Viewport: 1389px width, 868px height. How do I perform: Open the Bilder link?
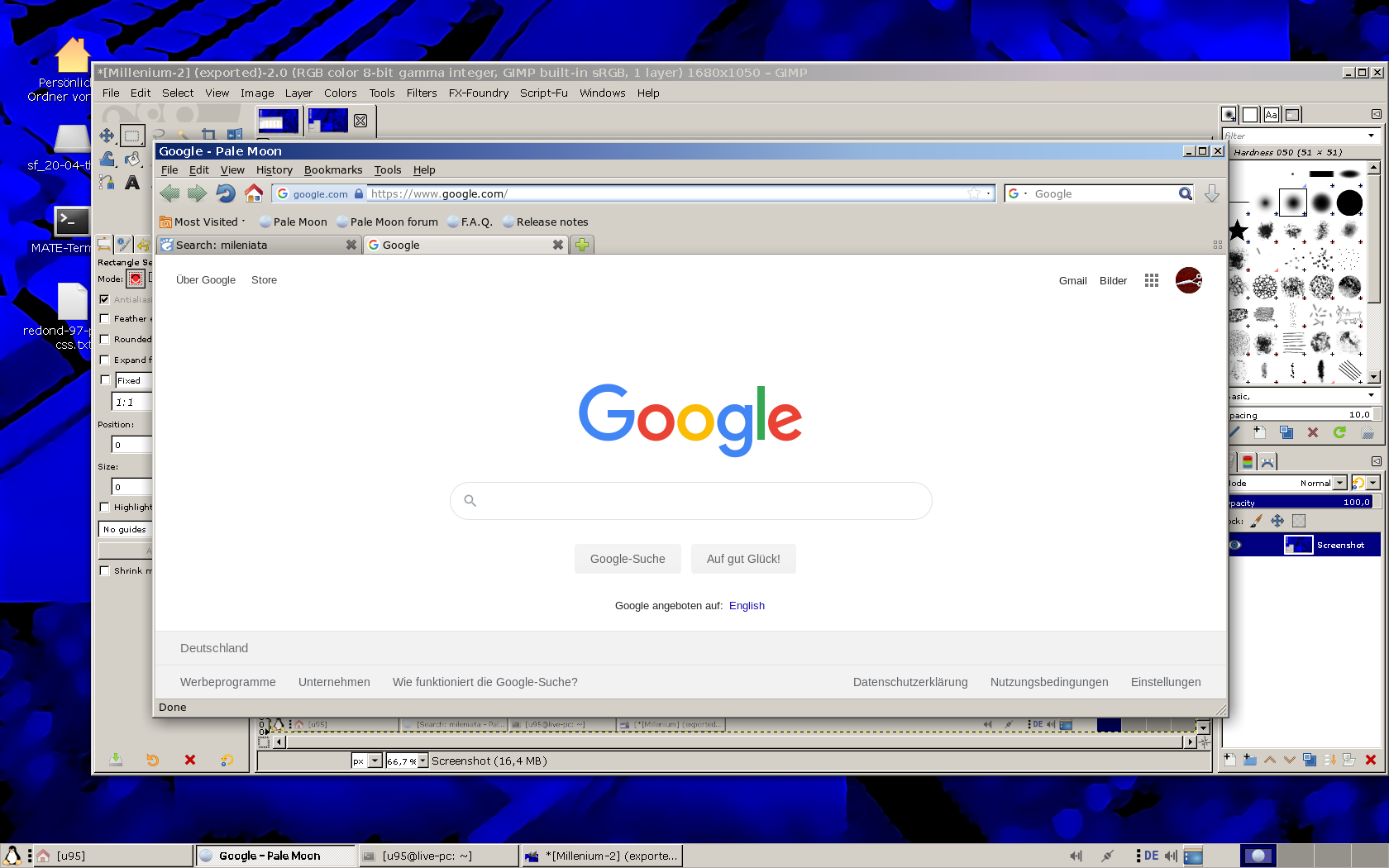tap(1113, 281)
